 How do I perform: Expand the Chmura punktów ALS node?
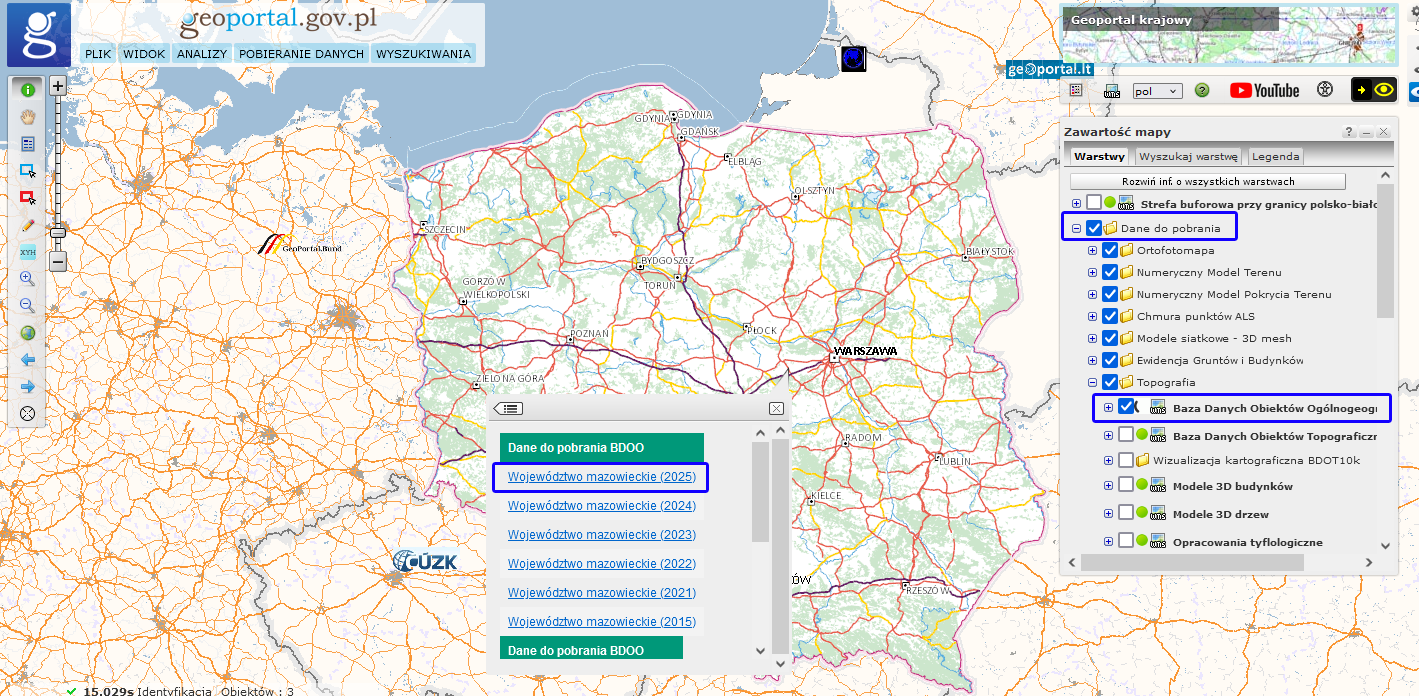coord(1092,316)
